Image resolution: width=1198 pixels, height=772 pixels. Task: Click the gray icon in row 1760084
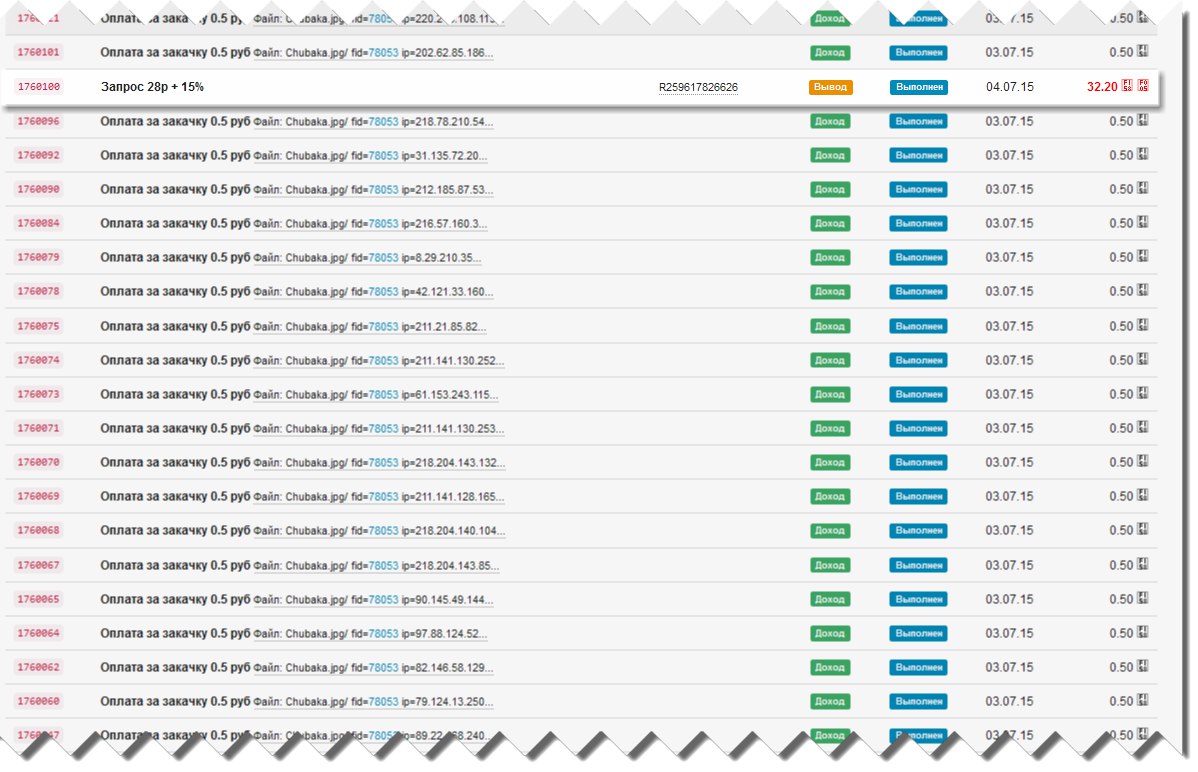click(1143, 223)
